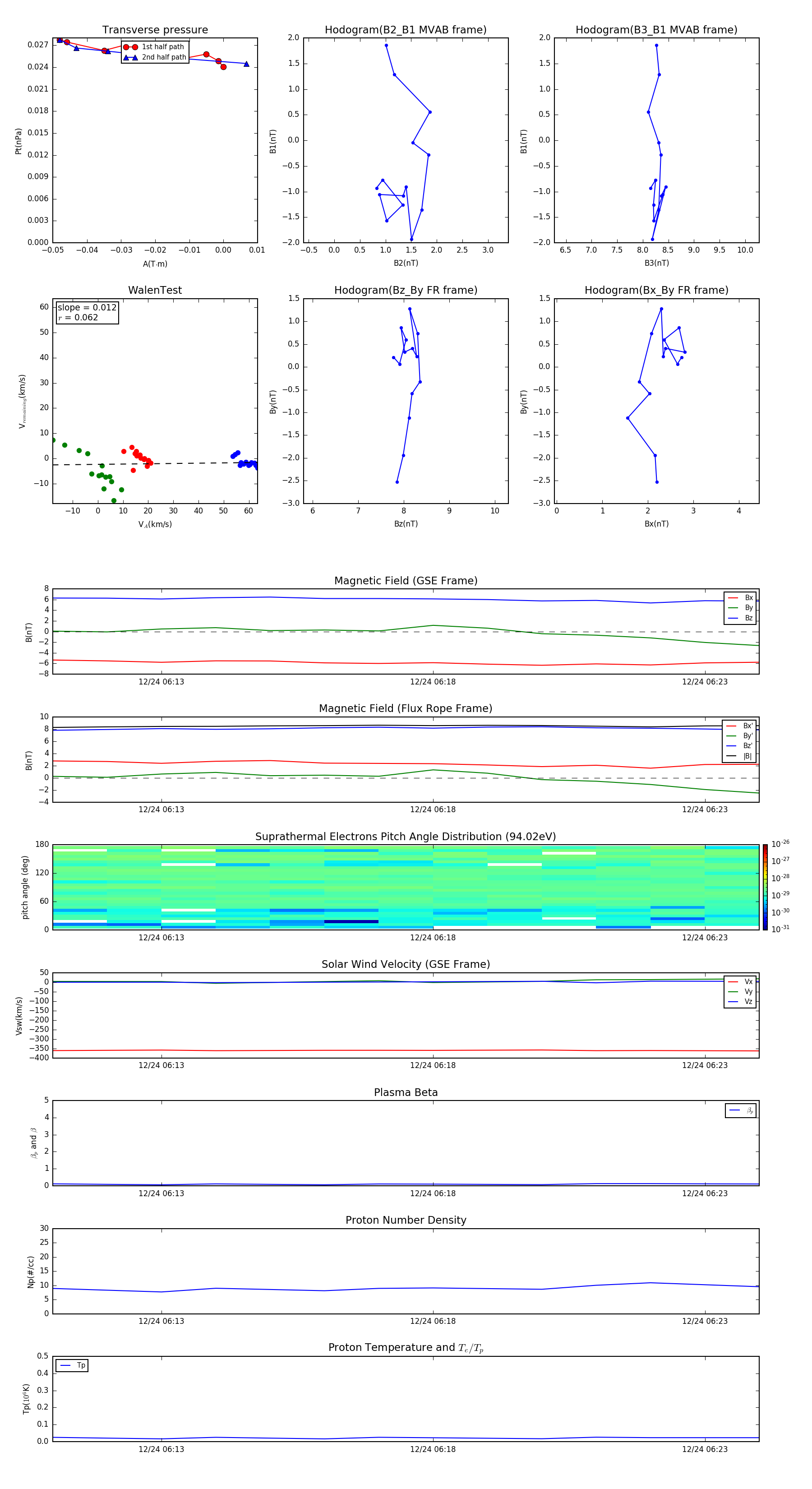Click the topmost data point in B3_B1 hodogram

[x=656, y=46]
